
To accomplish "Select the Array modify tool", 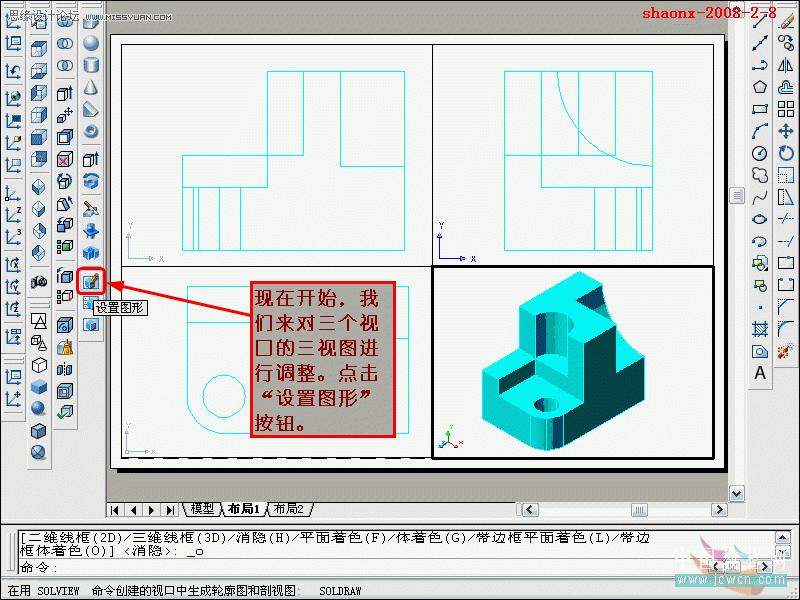I will (786, 109).
